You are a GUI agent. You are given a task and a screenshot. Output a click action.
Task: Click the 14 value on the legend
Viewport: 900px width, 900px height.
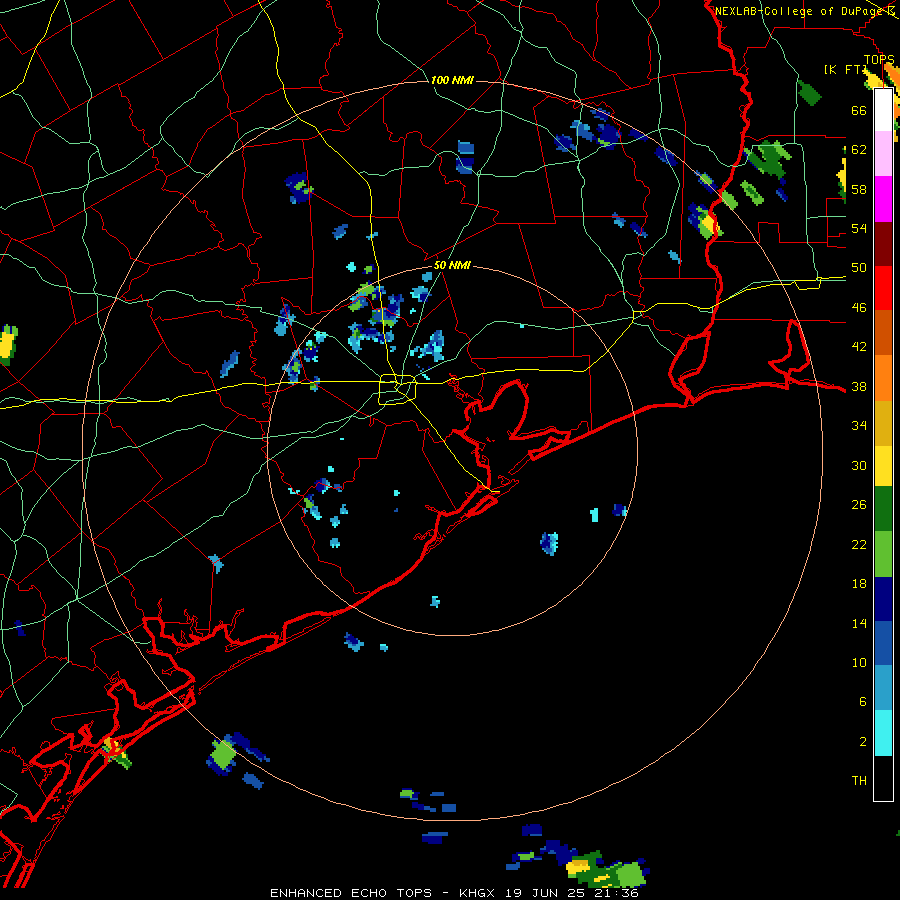859,623
